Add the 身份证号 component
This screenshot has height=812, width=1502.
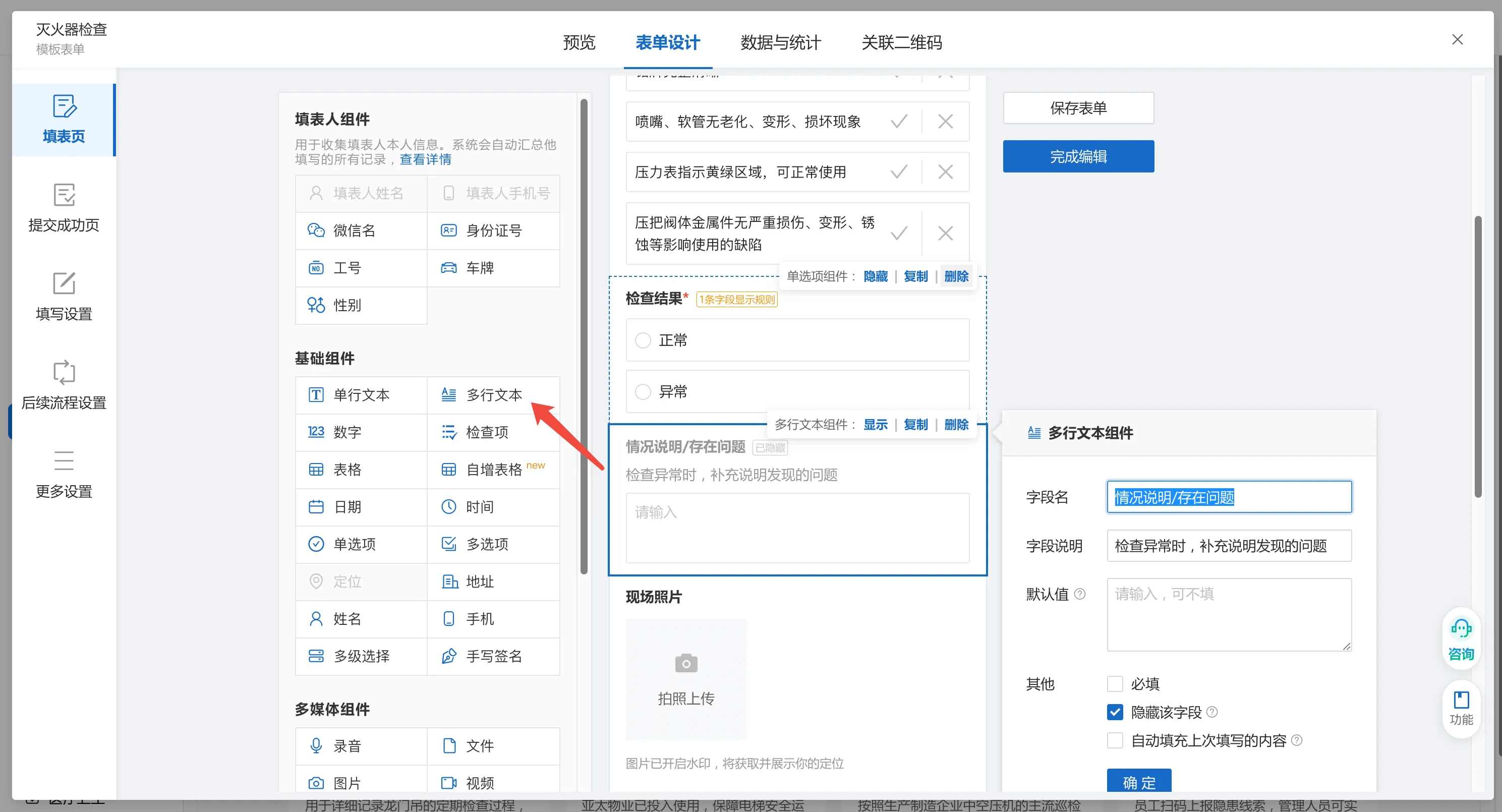coord(493,230)
